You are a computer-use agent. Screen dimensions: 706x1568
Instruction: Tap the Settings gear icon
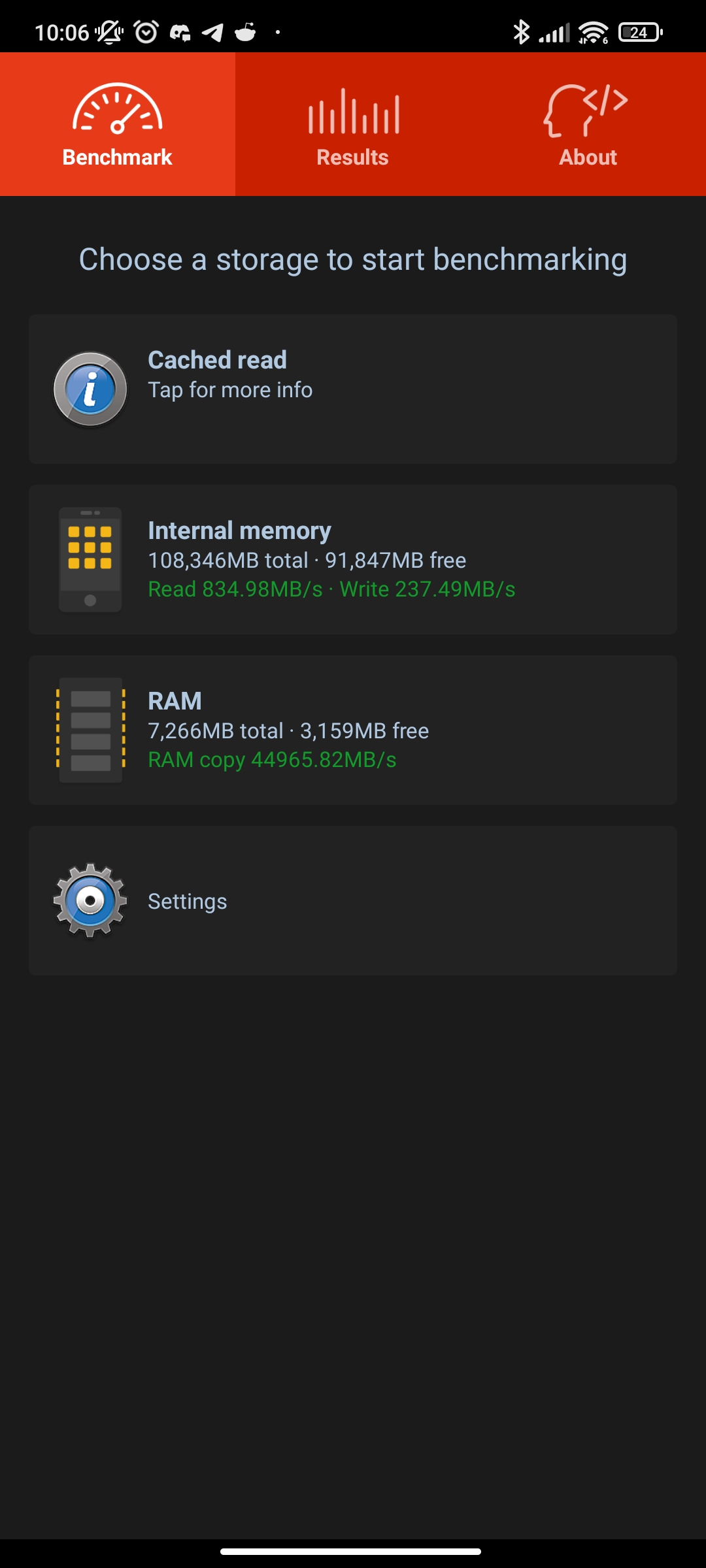pos(90,901)
